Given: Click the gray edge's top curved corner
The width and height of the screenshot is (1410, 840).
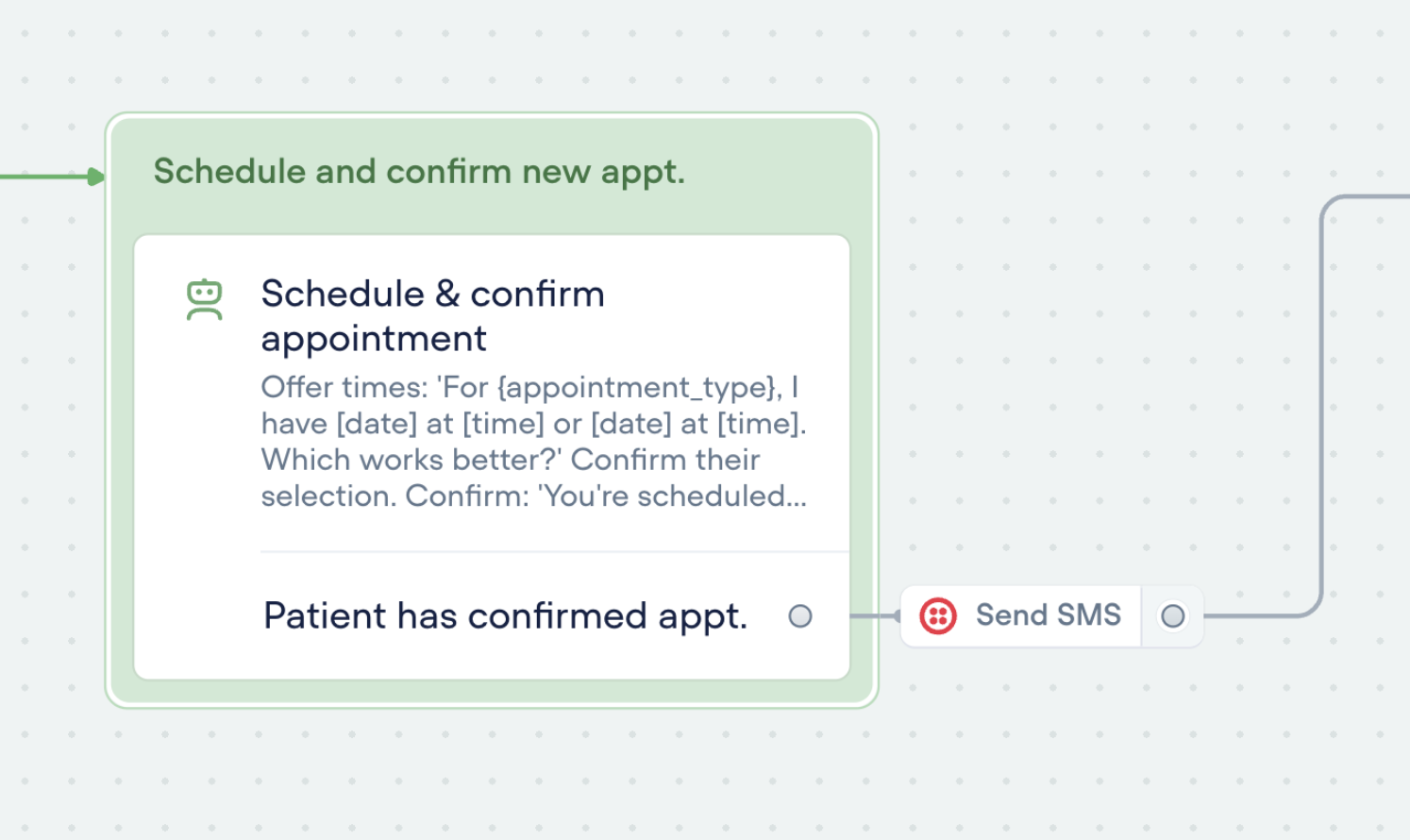Looking at the screenshot, I should pyautogui.click(x=1333, y=206).
